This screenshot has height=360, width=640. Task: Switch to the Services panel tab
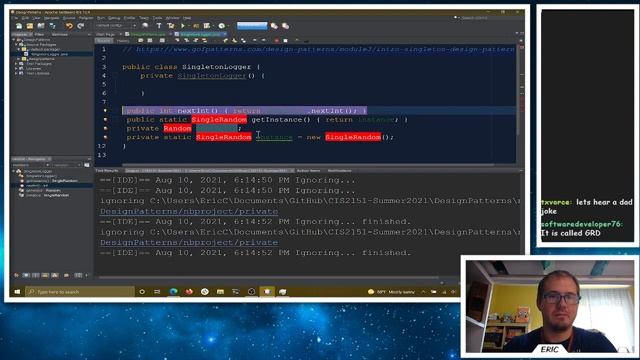coord(60,34)
